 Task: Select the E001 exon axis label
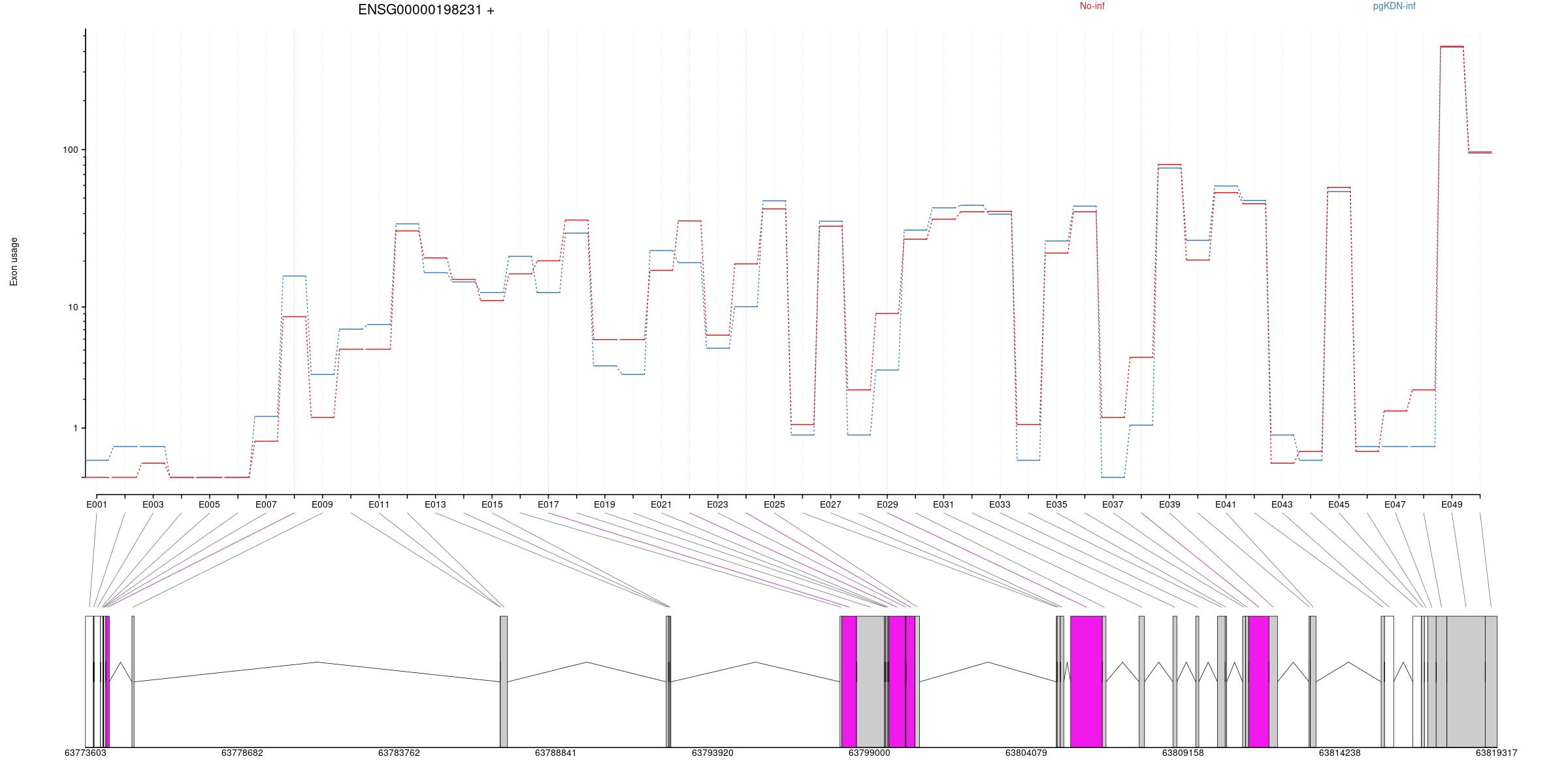click(96, 504)
